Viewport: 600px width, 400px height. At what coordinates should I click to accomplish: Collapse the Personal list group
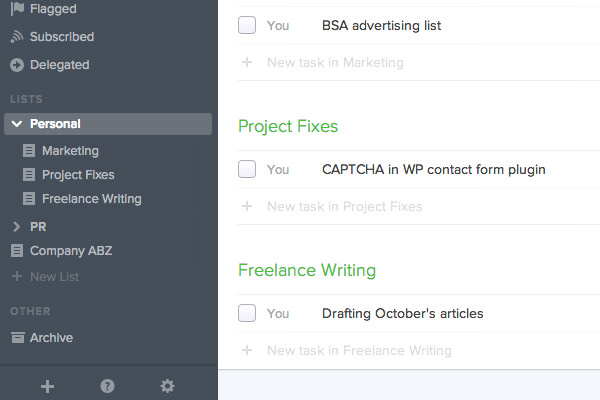[17, 124]
